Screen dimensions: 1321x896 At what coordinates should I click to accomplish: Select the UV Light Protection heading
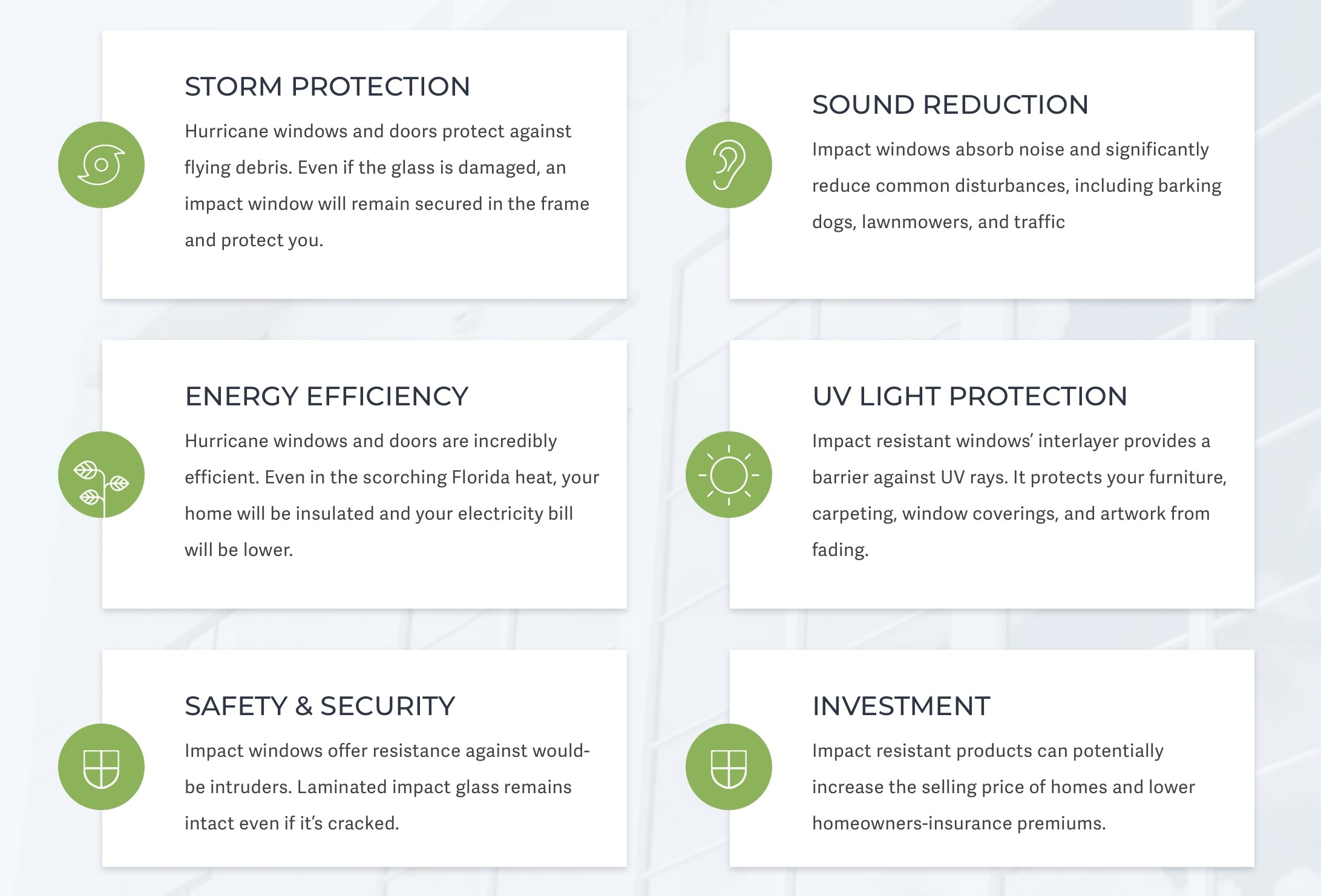coord(969,396)
